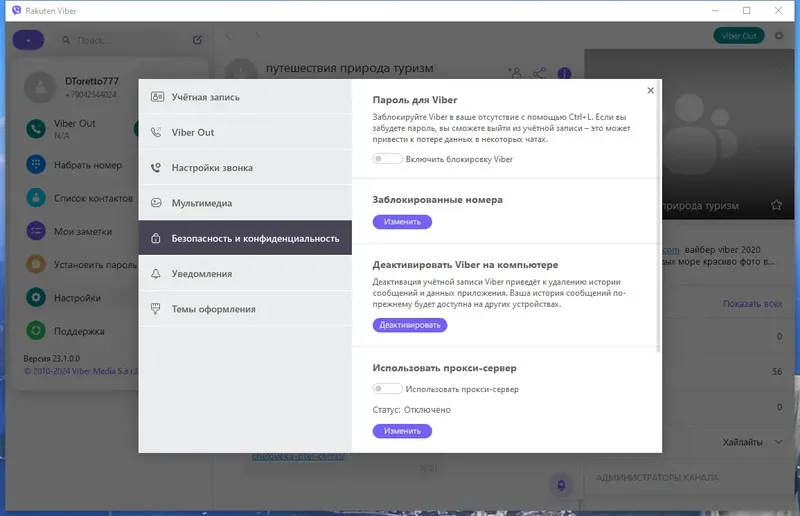Viewport: 800px width, 516px height.
Task: Click the back arrow in chat toolbar
Action: point(229,36)
